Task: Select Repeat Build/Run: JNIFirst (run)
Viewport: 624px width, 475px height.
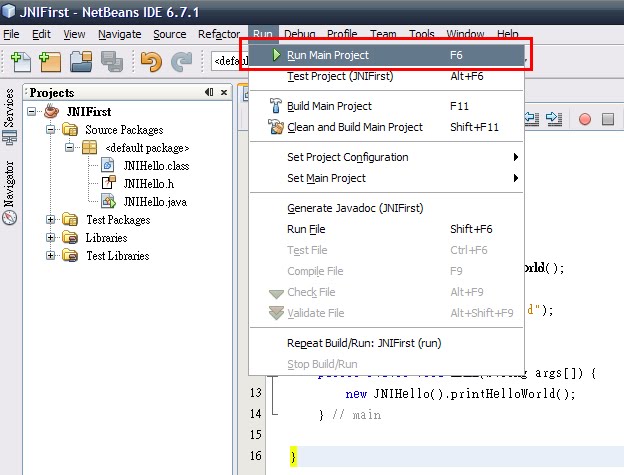Action: [x=386, y=343]
